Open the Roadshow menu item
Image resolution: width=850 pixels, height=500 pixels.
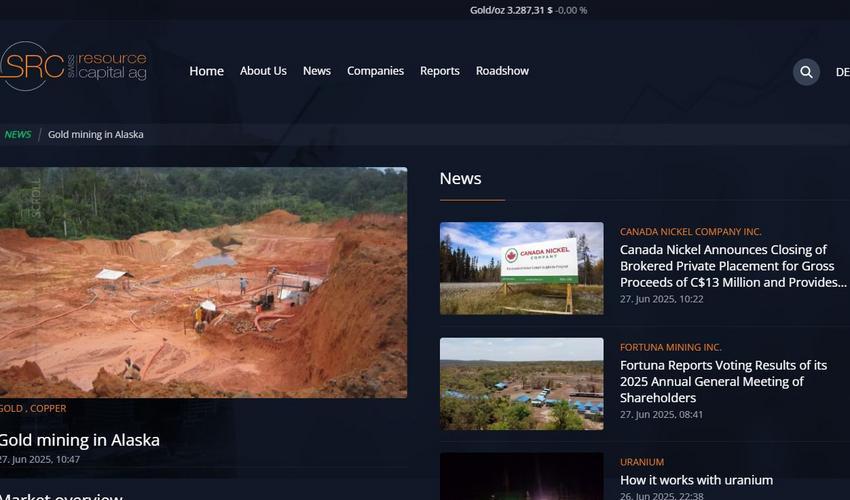click(502, 71)
